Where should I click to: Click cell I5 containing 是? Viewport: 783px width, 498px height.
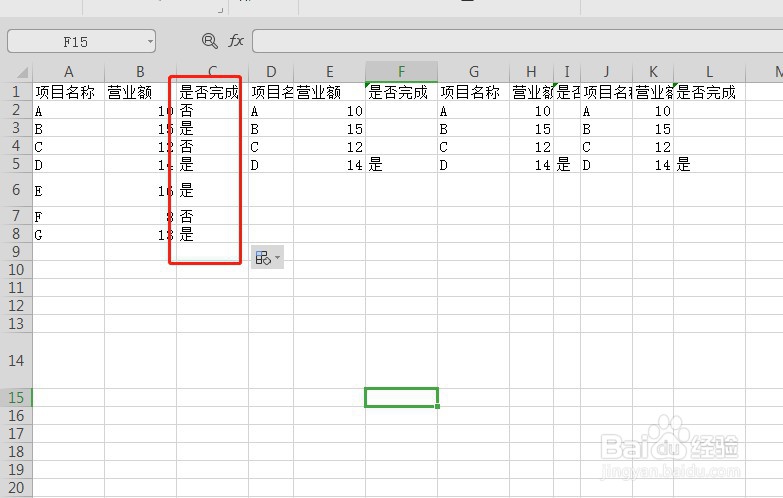pyautogui.click(x=567, y=164)
